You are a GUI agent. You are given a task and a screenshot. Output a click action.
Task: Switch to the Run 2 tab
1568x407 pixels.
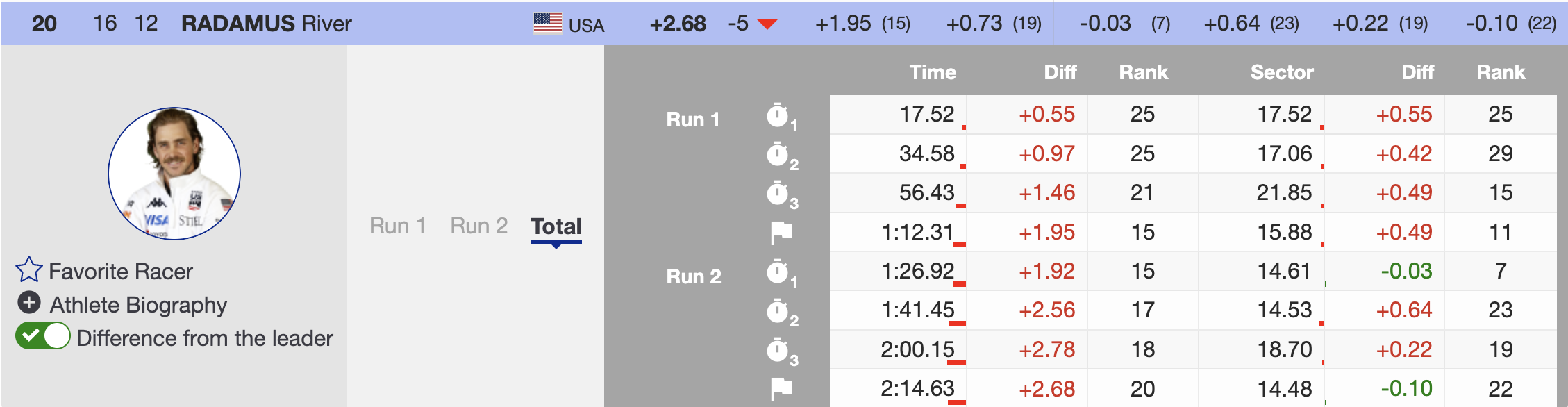click(478, 226)
